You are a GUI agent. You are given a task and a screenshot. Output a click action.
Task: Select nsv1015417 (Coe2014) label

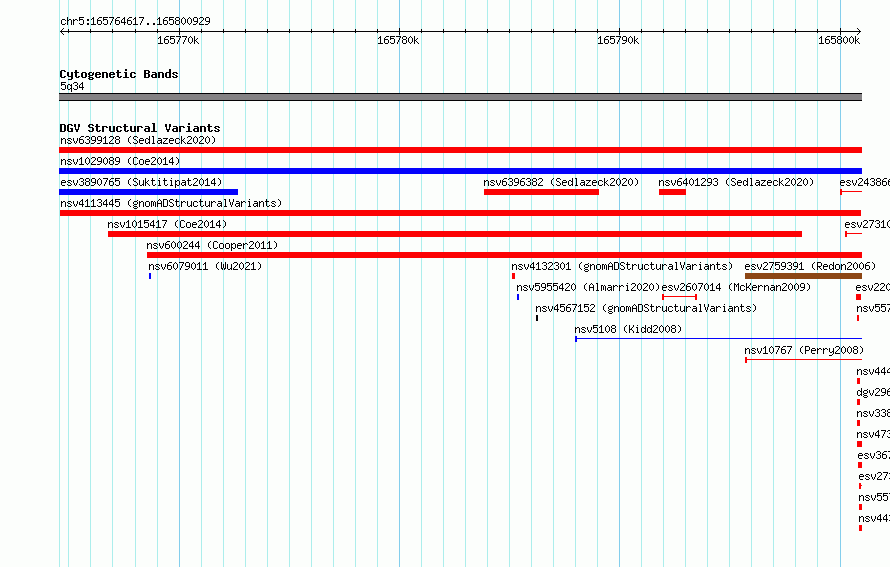pos(167,224)
